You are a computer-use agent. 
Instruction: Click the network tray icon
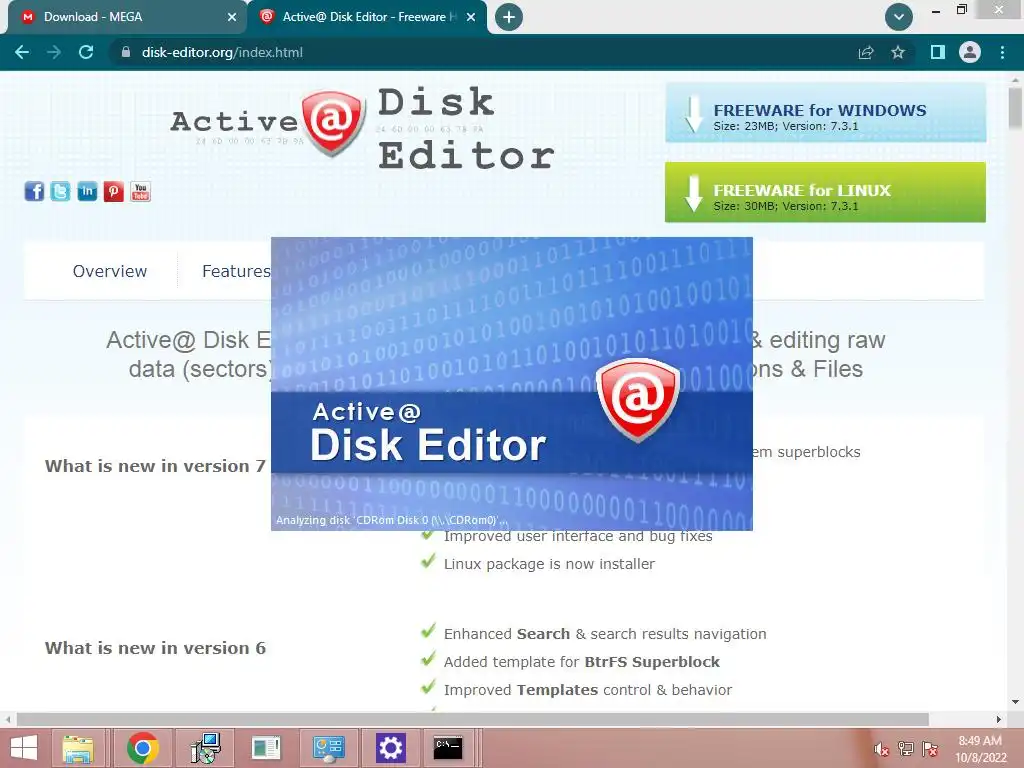click(906, 749)
